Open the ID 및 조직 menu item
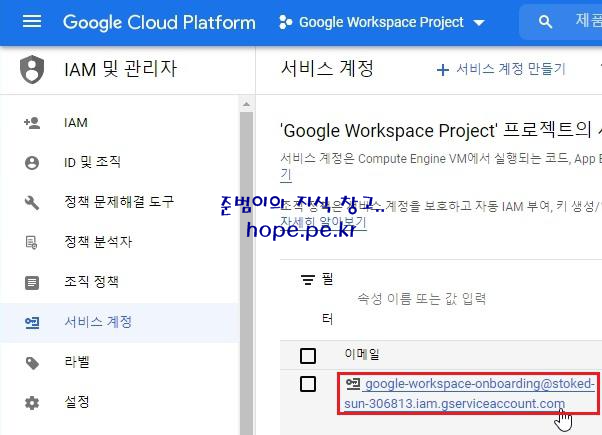Viewport: 602px width, 435px height. [120, 162]
